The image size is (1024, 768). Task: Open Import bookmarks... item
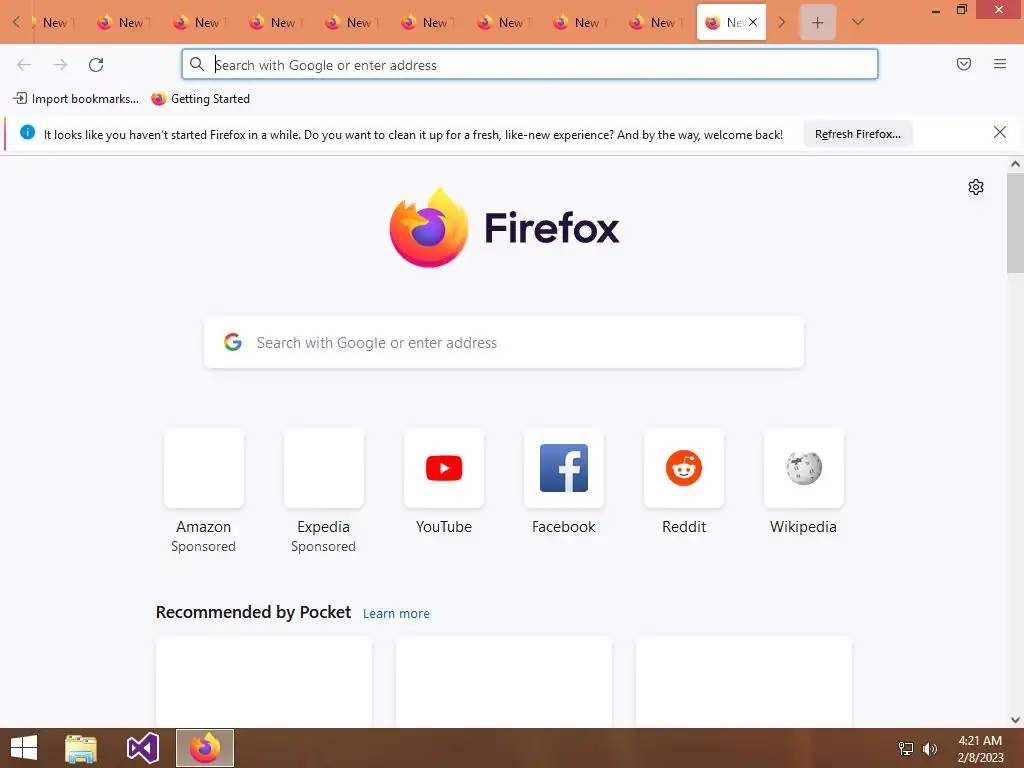pyautogui.click(x=76, y=99)
